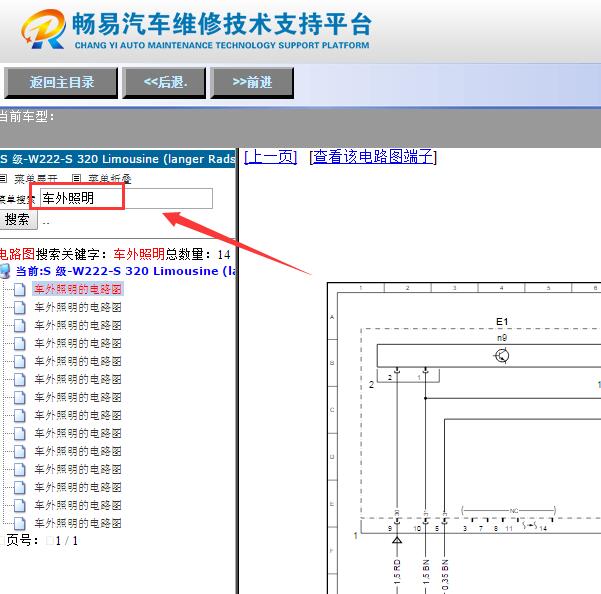
Task: Click the 返回主目录 button
Action: pos(61,82)
